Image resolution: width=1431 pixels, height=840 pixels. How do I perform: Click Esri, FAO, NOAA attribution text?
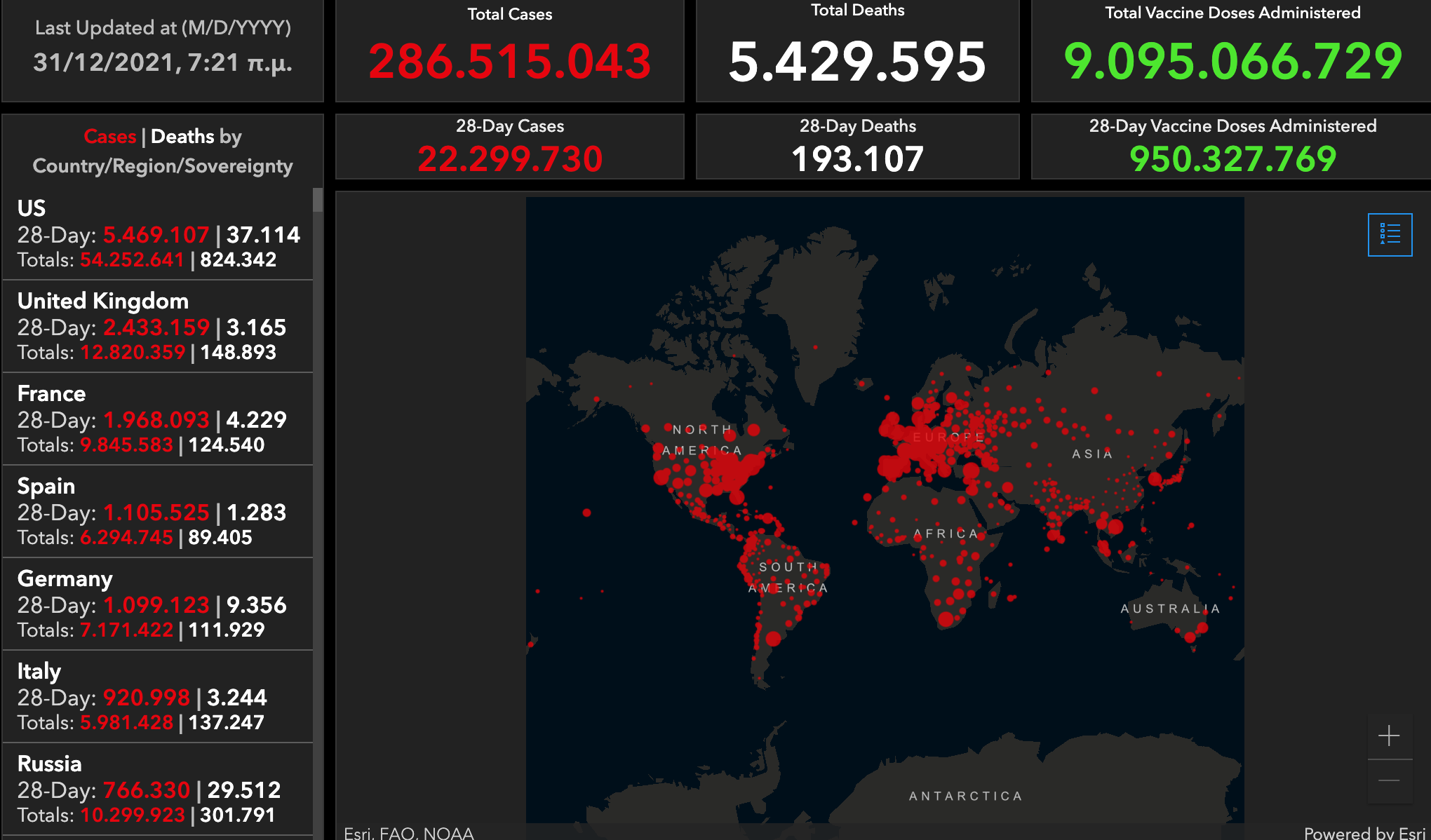[x=409, y=833]
